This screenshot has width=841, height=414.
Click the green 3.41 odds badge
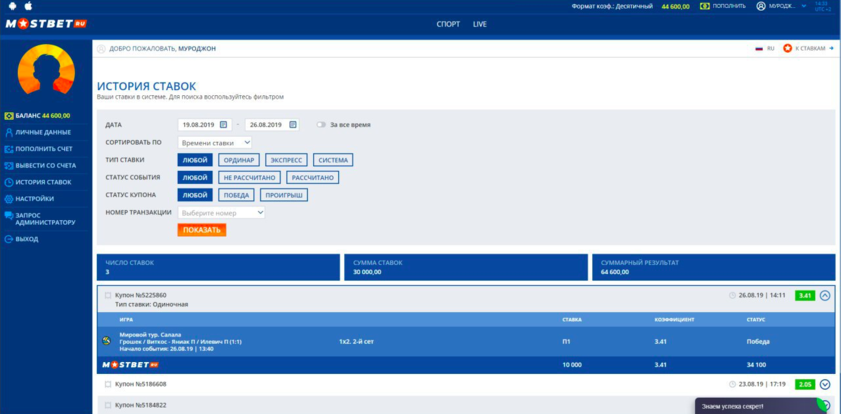pos(805,295)
